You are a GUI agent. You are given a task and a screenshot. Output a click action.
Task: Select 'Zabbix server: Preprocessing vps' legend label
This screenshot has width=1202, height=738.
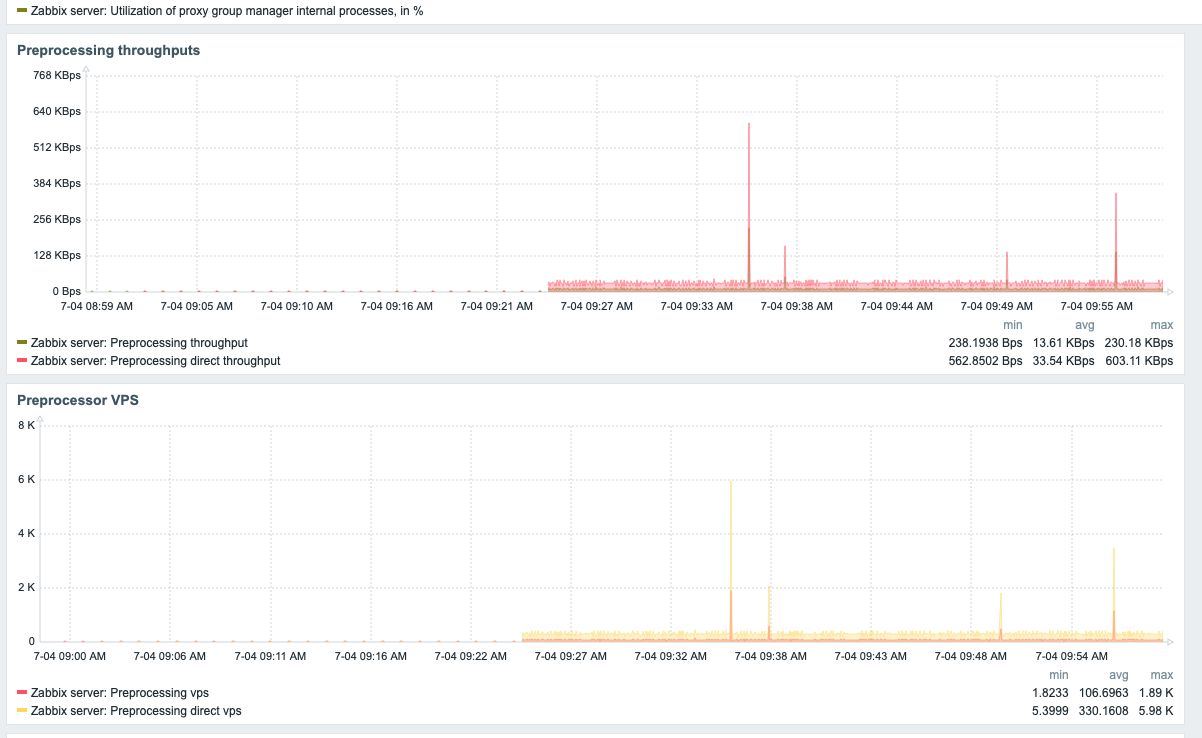click(120, 693)
